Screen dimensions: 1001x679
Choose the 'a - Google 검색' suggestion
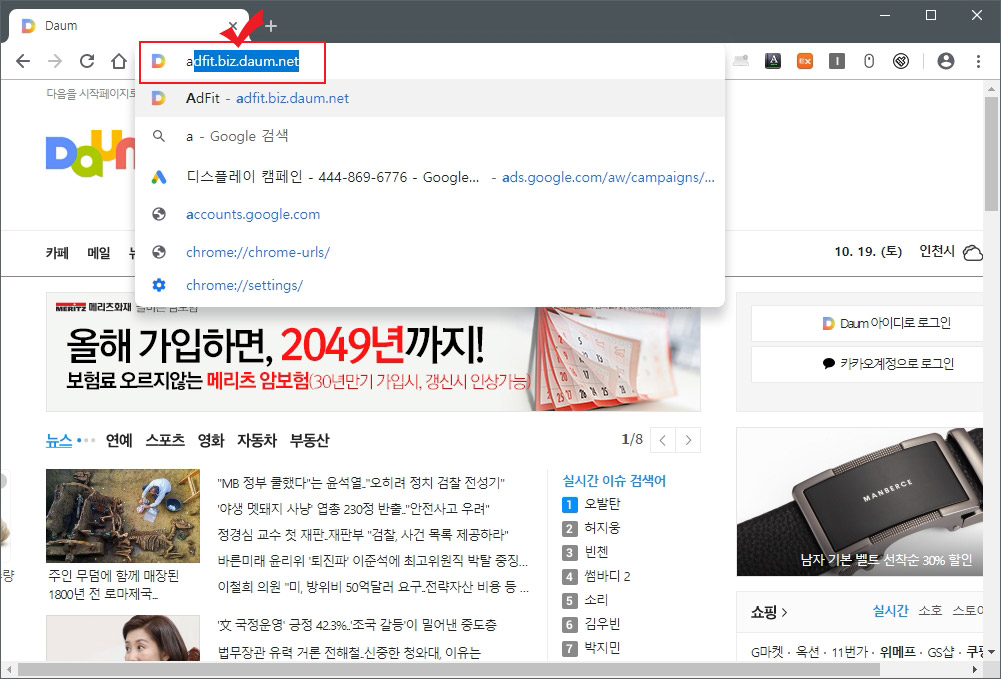coord(430,136)
